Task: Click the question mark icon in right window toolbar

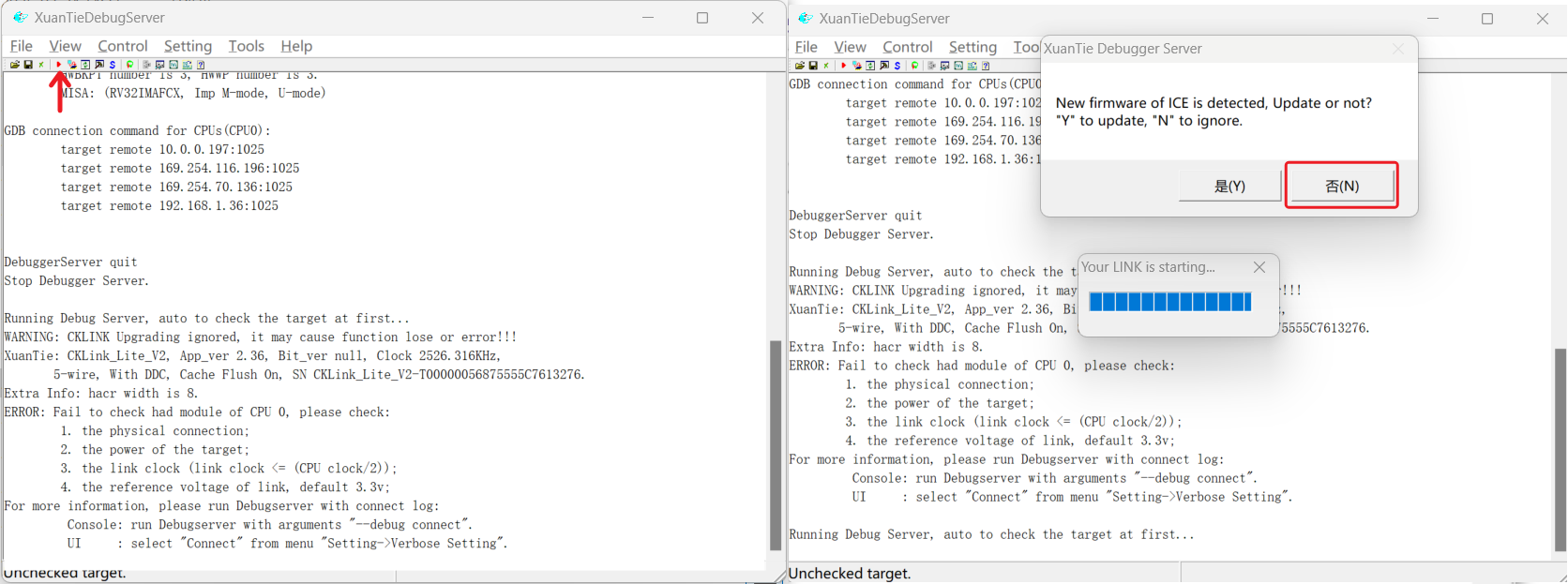Action: point(986,66)
